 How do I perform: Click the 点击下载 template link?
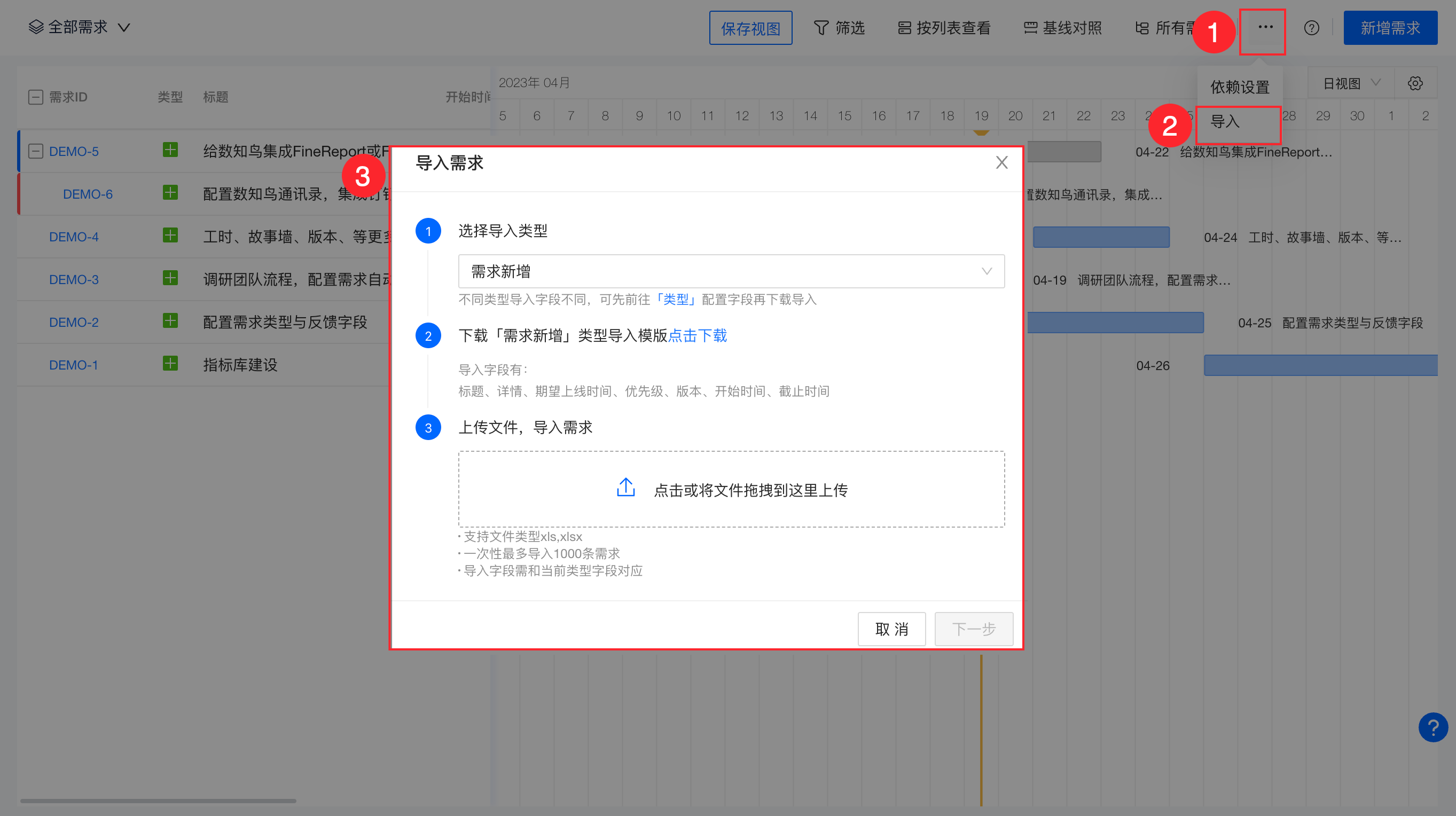pyautogui.click(x=698, y=336)
